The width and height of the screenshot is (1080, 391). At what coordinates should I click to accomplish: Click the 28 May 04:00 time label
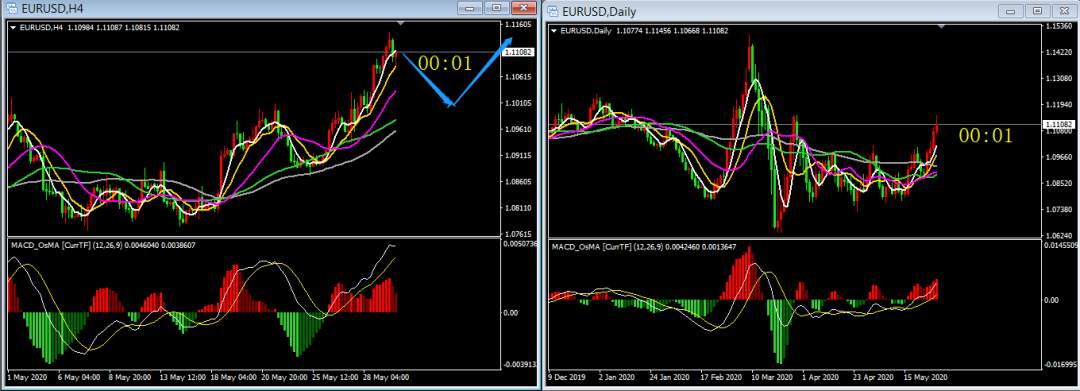[x=387, y=377]
